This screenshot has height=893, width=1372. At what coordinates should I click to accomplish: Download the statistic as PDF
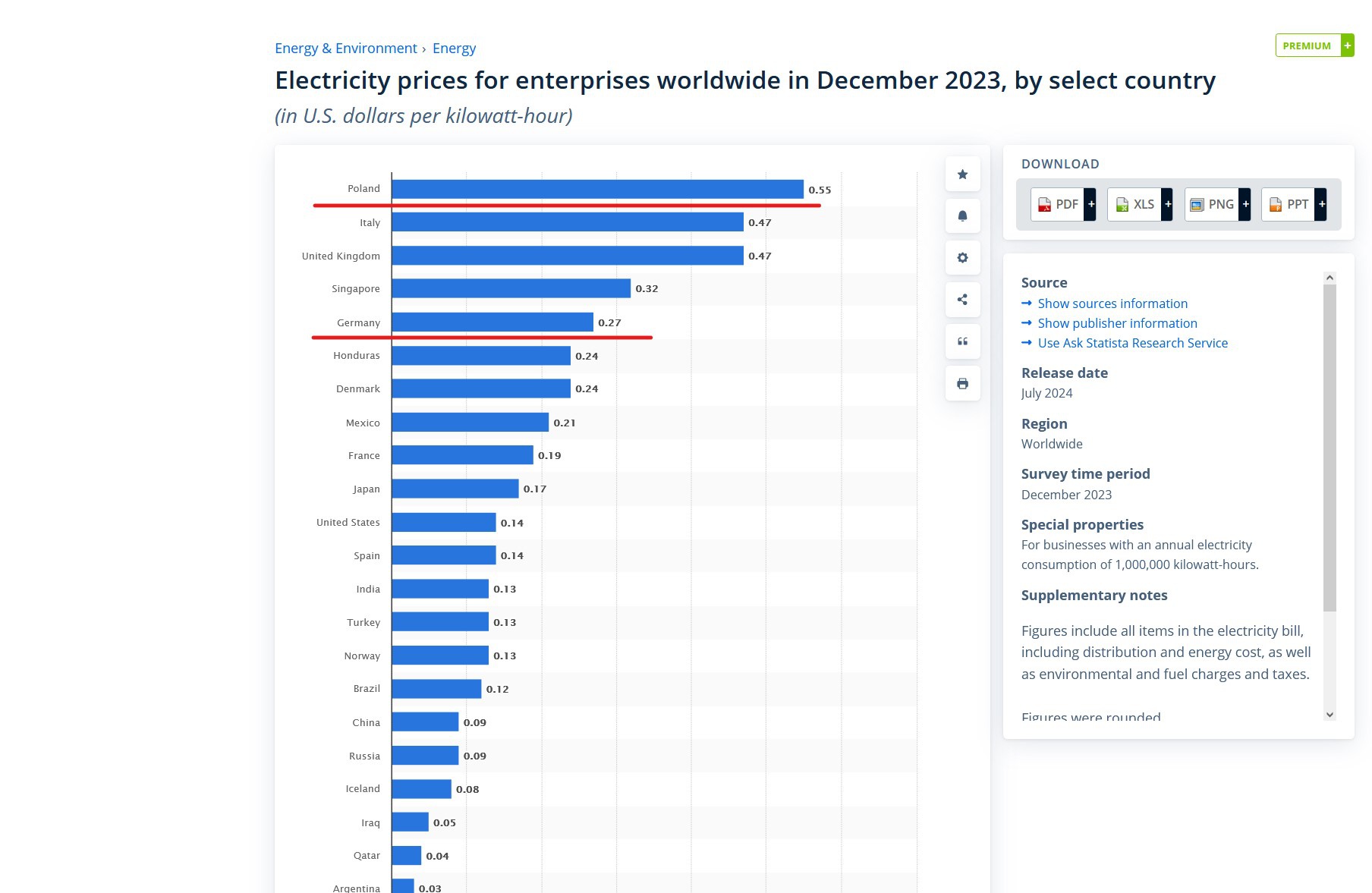1062,204
